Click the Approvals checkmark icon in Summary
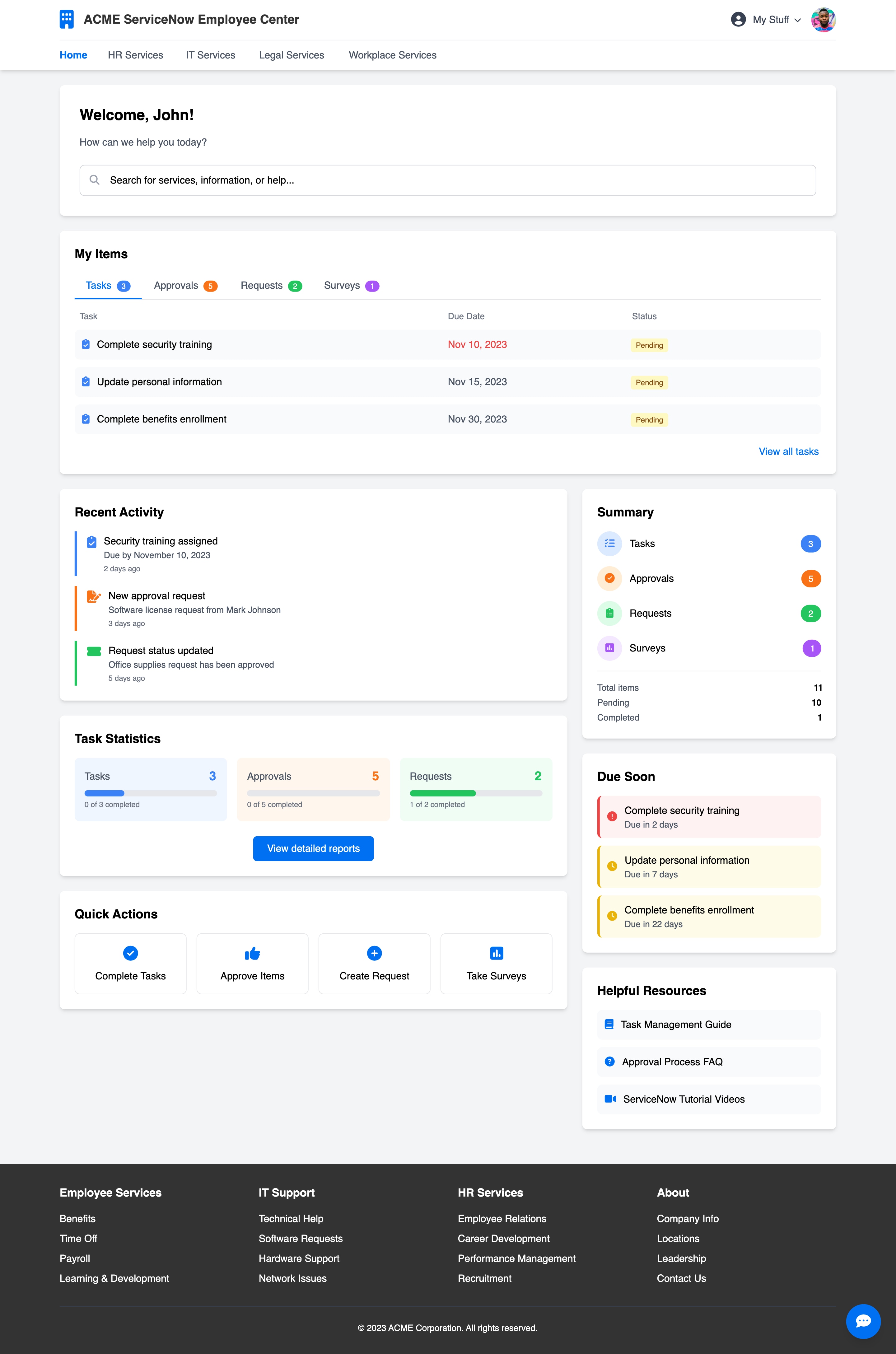The width and height of the screenshot is (896, 1354). click(610, 578)
